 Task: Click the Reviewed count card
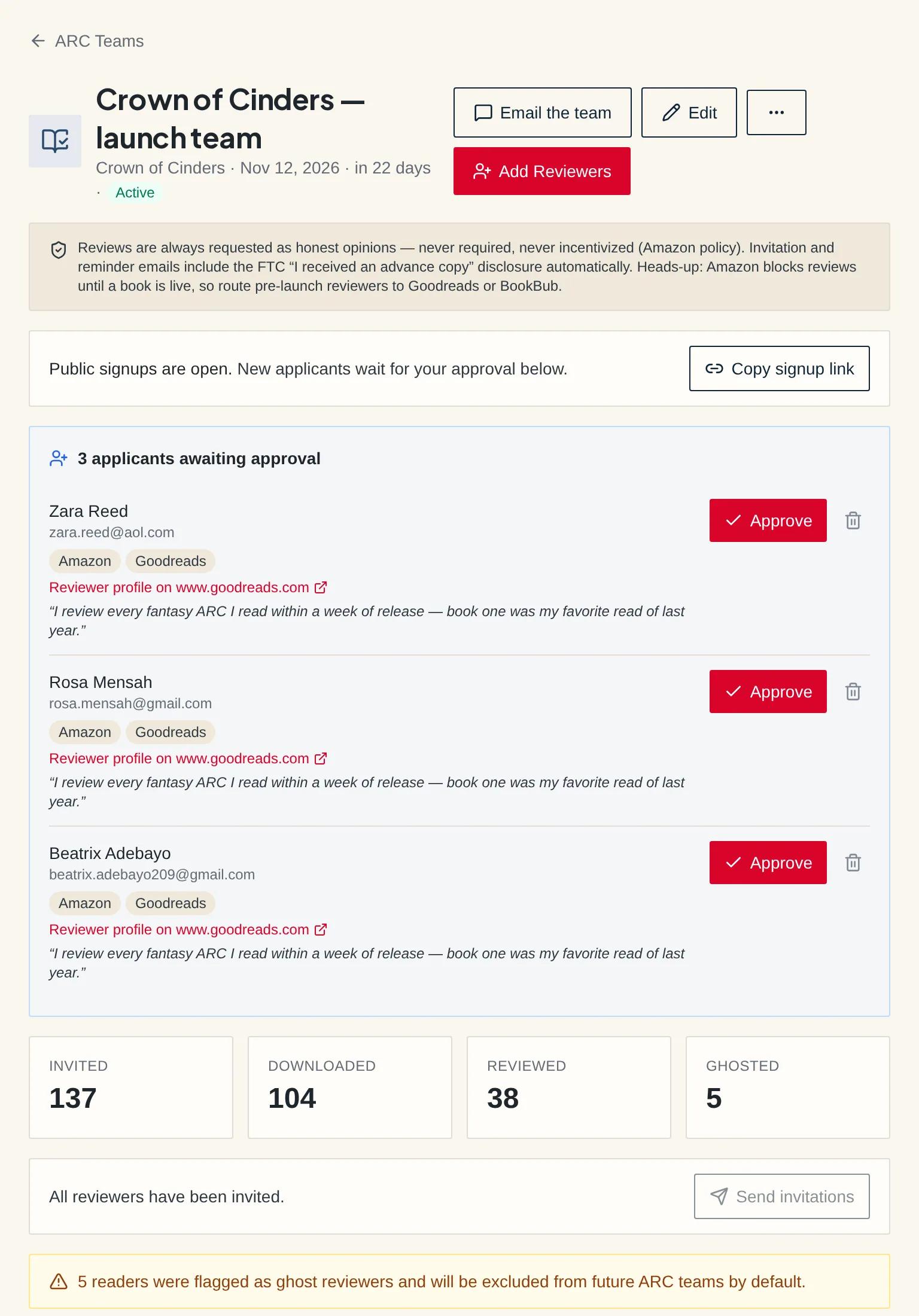coord(568,1087)
